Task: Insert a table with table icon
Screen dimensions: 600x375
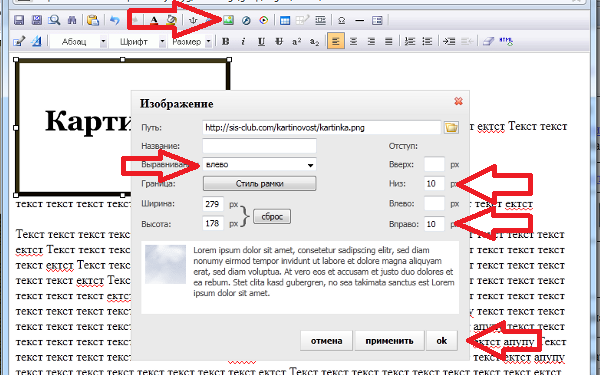Action: click(285, 20)
